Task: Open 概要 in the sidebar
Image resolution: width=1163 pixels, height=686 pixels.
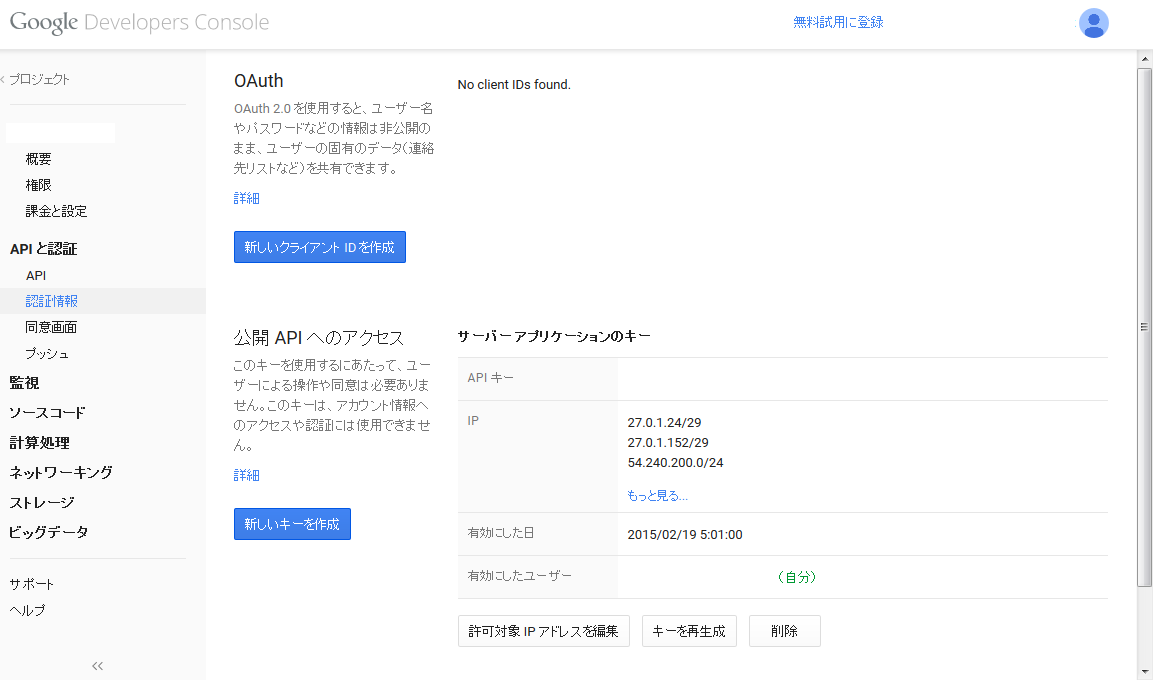Action: 39,159
